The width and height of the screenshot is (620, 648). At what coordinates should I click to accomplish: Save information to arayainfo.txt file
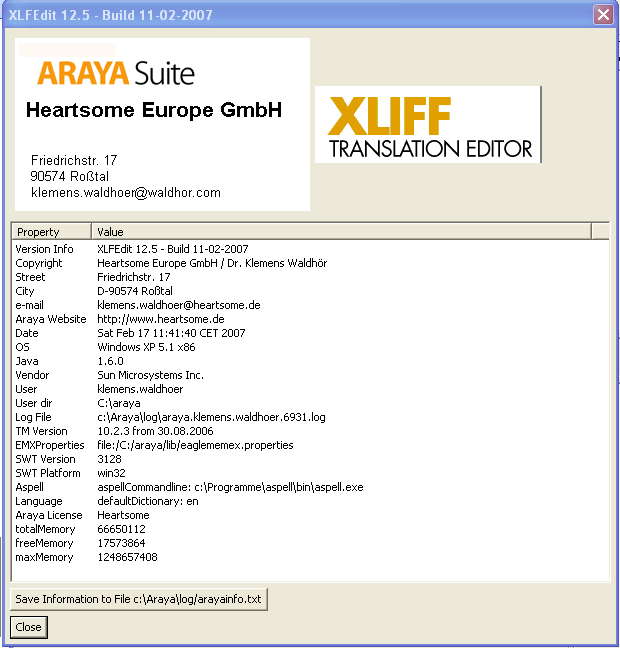pos(139,599)
